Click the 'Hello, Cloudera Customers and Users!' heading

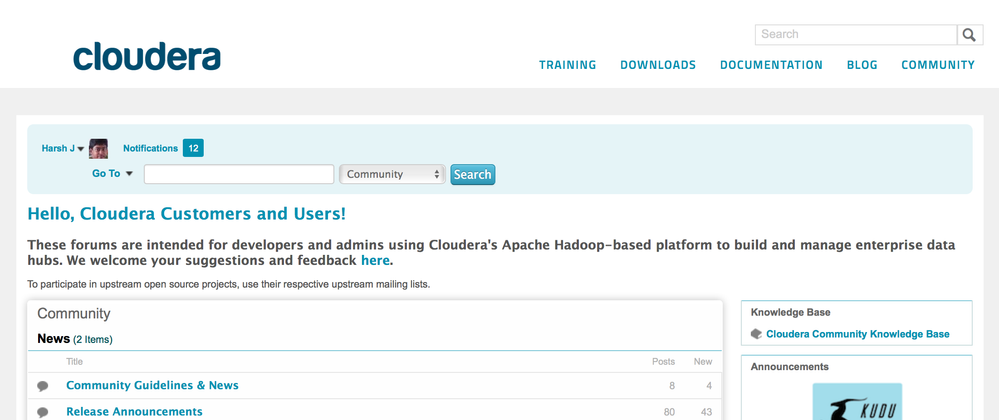coord(187,214)
